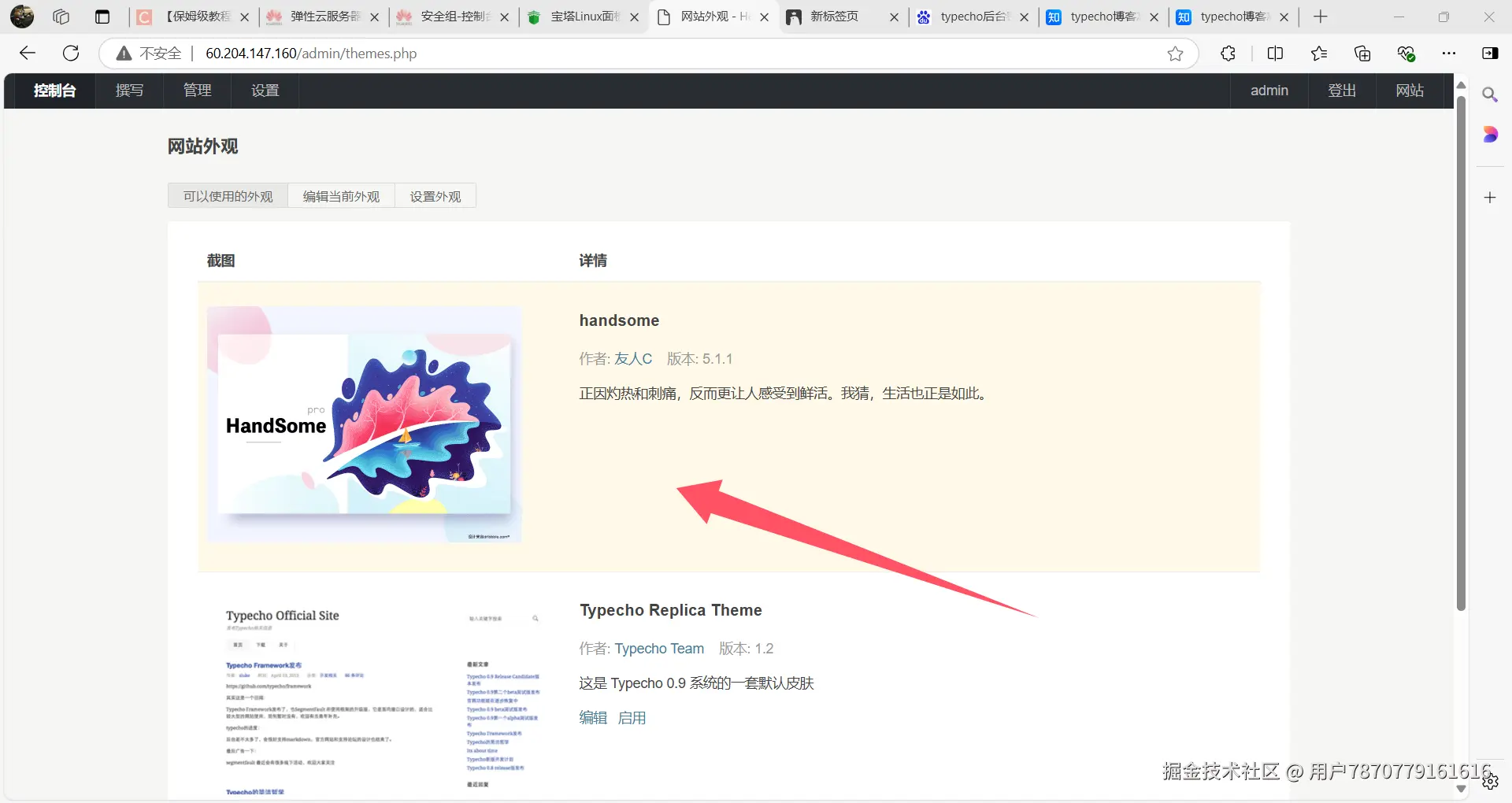Open the tab actions menu icon
This screenshot has height=803, width=1512.
(102, 17)
